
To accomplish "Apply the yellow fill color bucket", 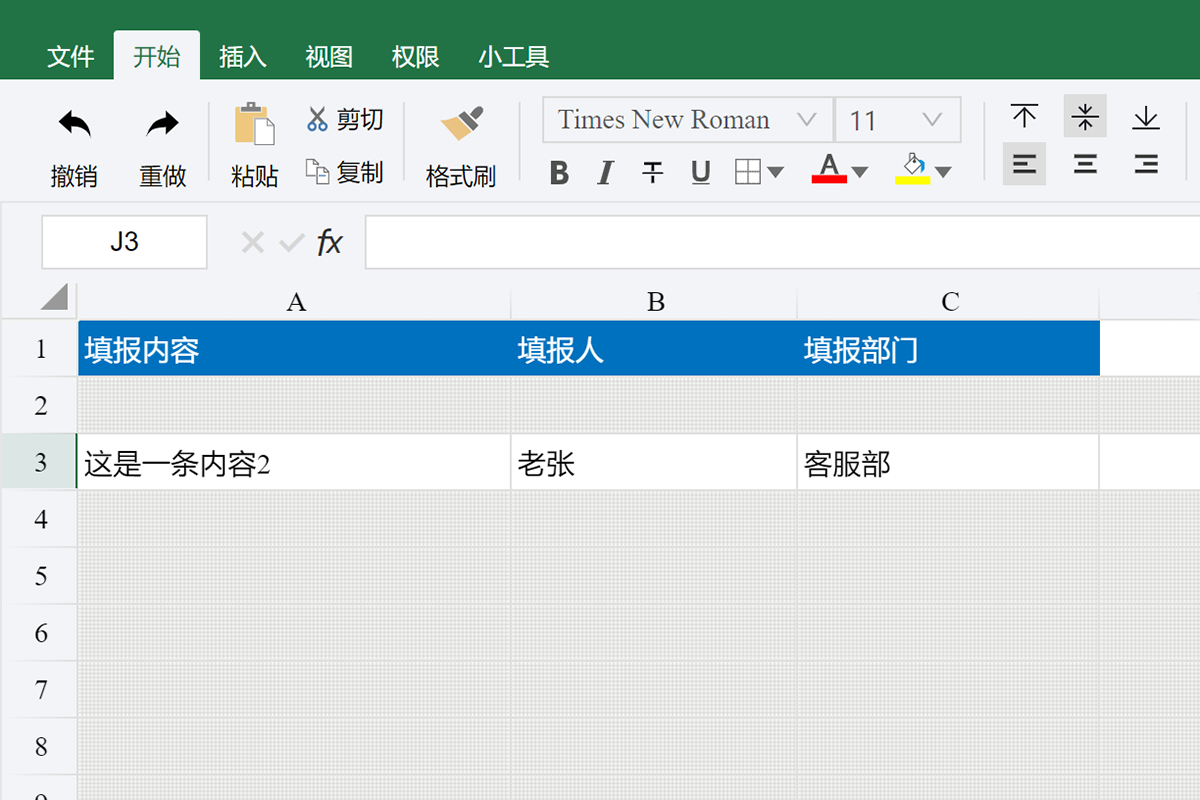I will click(913, 168).
